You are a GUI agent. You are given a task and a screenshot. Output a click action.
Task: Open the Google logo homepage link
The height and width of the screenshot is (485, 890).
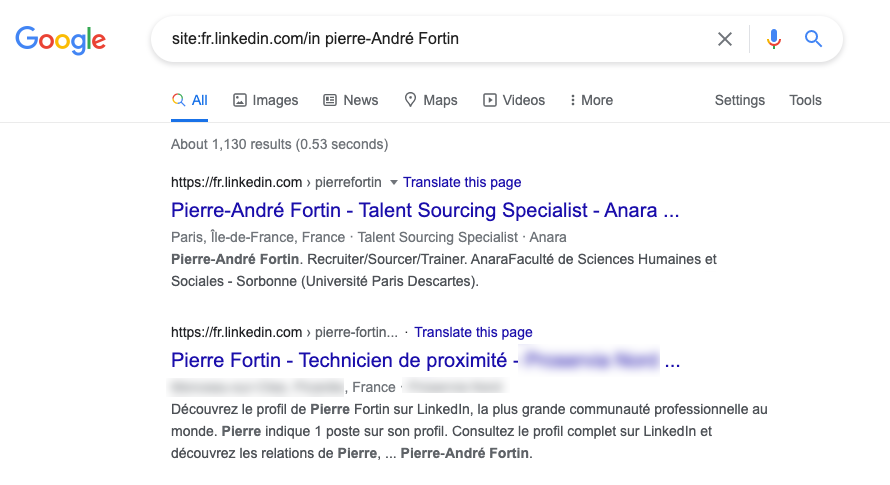pyautogui.click(x=60, y=40)
